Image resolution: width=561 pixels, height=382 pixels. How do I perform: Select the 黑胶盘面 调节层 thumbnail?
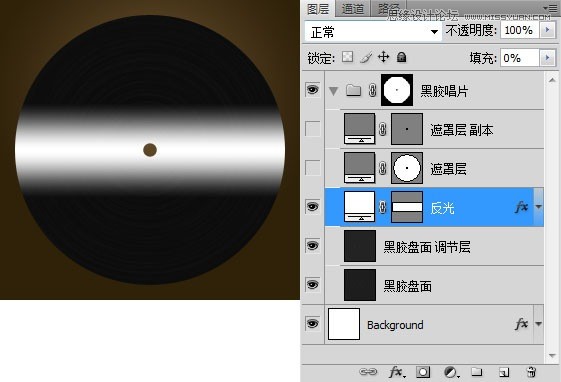(360, 246)
